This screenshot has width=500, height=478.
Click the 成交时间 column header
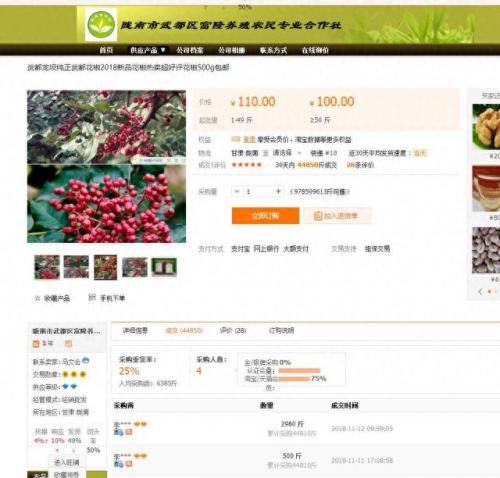click(x=345, y=405)
